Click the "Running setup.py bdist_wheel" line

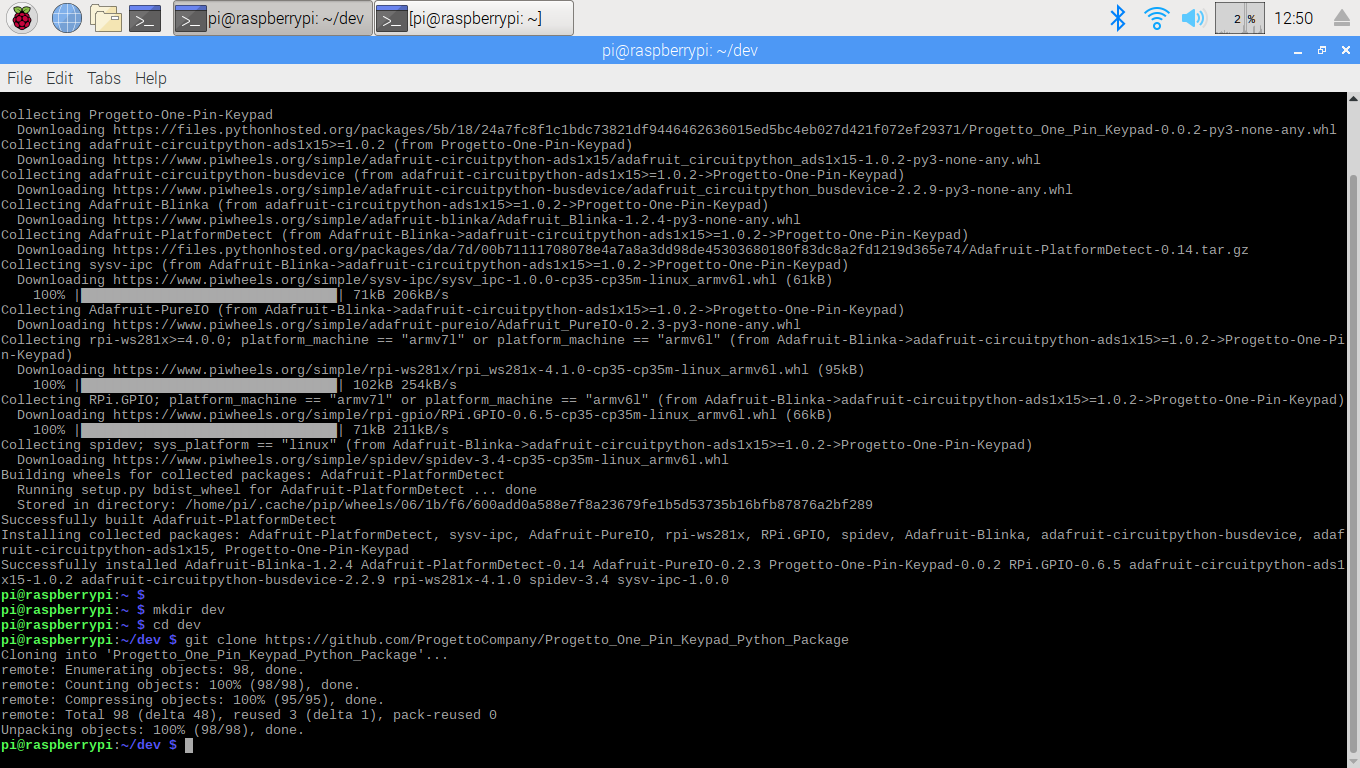click(277, 490)
